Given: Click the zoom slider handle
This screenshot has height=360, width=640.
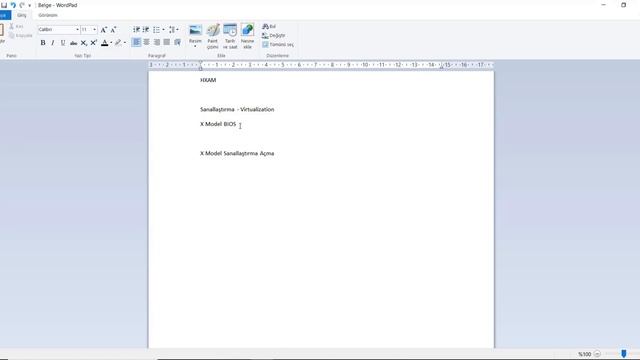Looking at the screenshot, I should [x=624, y=353].
